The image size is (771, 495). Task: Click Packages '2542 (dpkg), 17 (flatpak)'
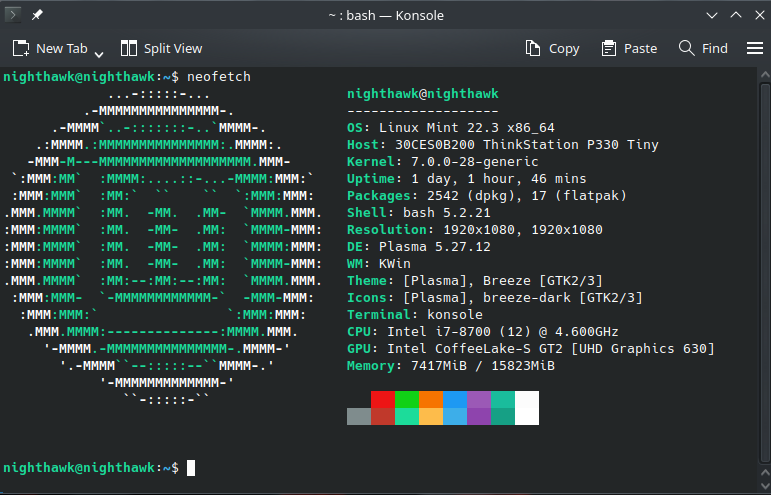tap(527, 196)
